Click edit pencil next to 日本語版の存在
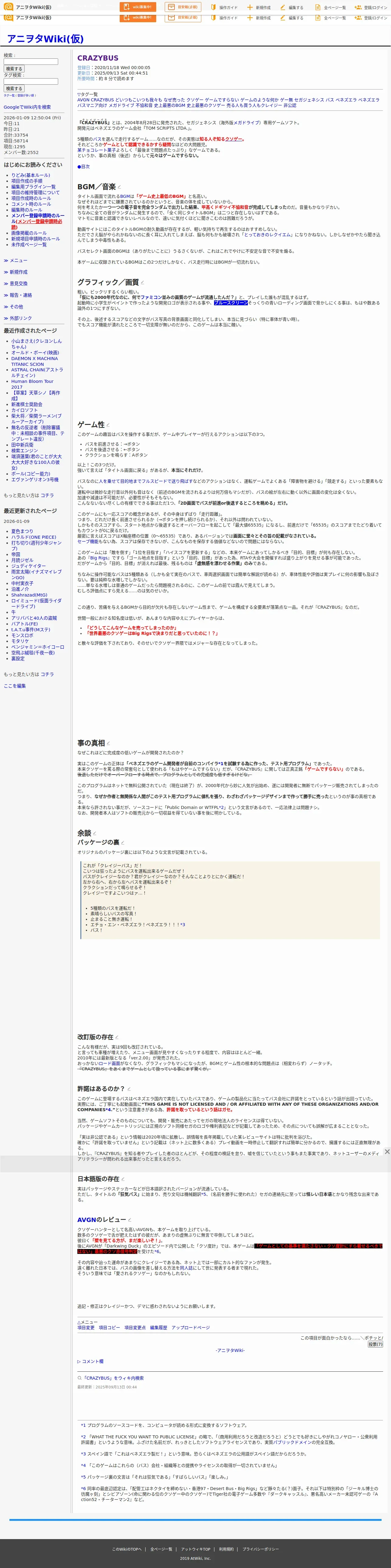The image size is (391, 1568). pyautogui.click(x=123, y=1179)
